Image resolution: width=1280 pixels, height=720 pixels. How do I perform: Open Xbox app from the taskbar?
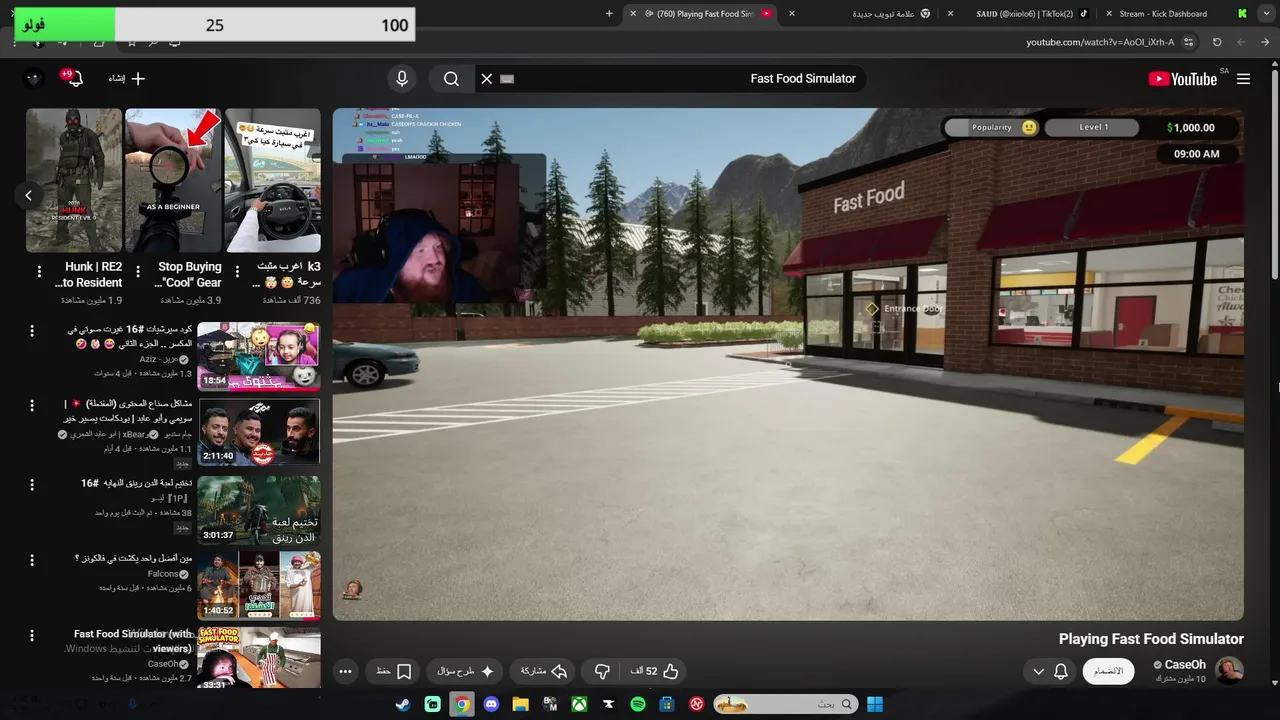[x=579, y=704]
